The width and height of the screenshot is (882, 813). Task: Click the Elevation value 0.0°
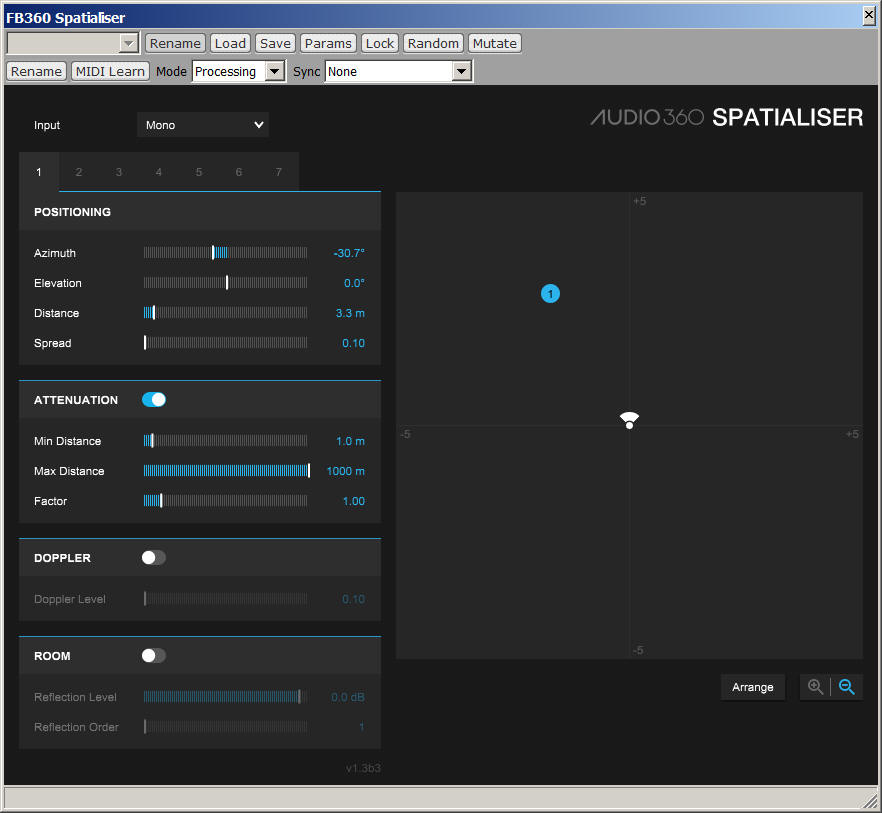[354, 283]
